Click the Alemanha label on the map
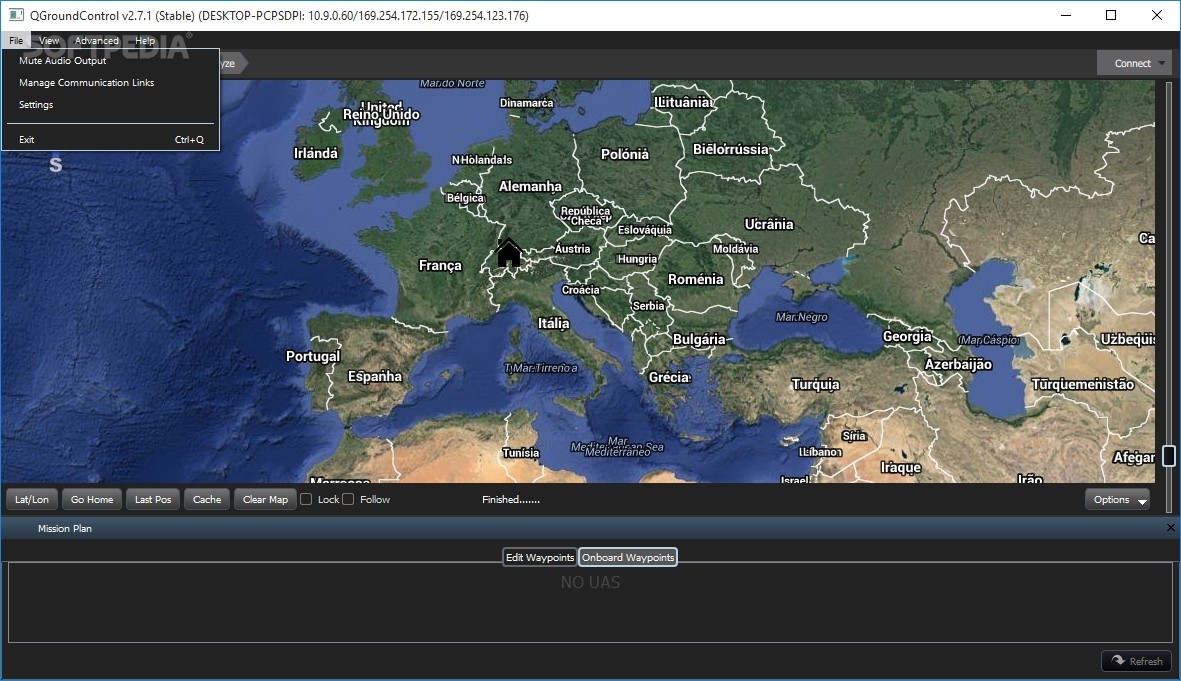This screenshot has height=681, width=1181. [530, 186]
